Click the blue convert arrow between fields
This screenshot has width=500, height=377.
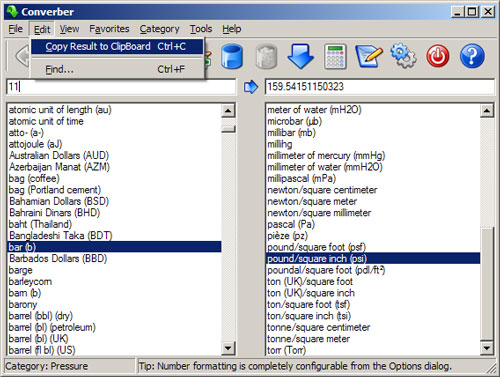(251, 87)
